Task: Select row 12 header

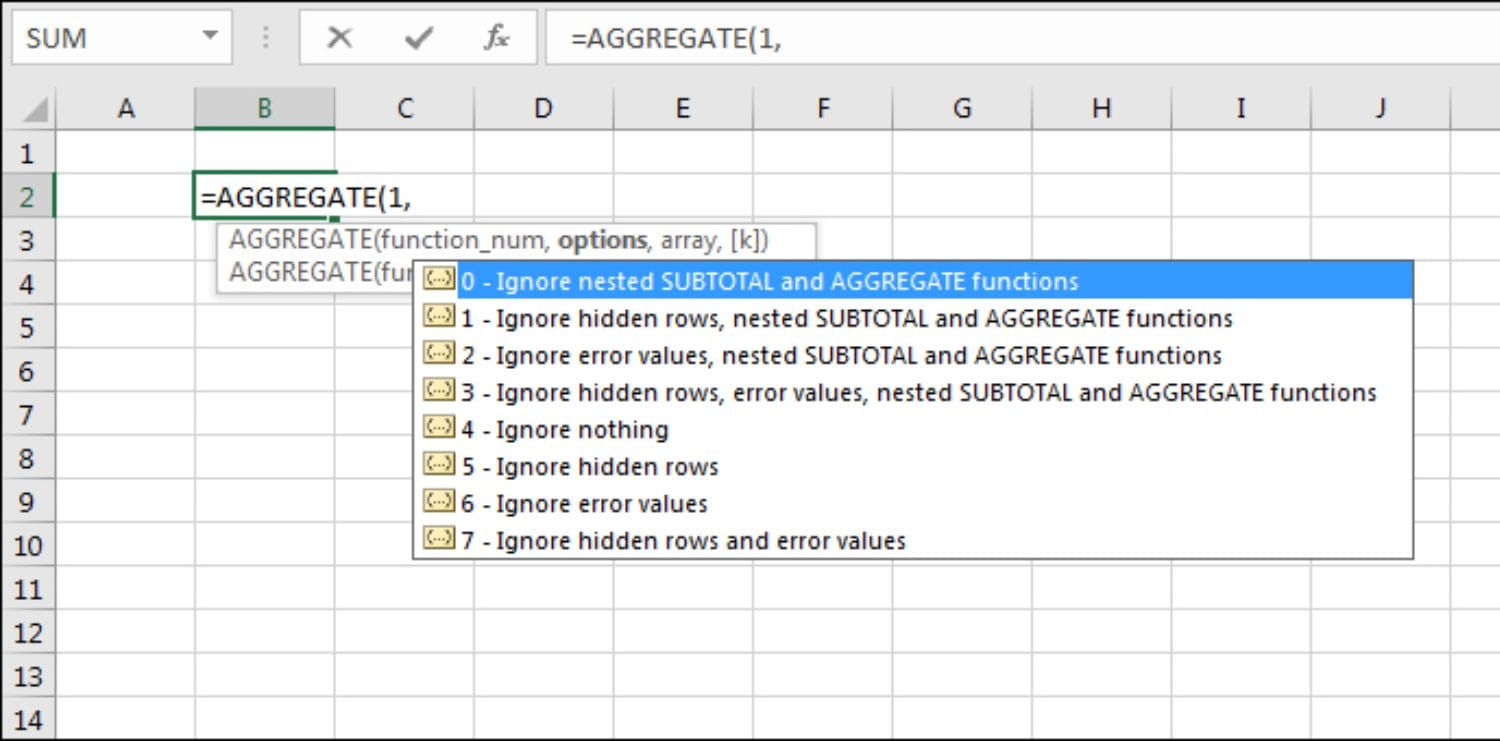Action: (x=27, y=633)
